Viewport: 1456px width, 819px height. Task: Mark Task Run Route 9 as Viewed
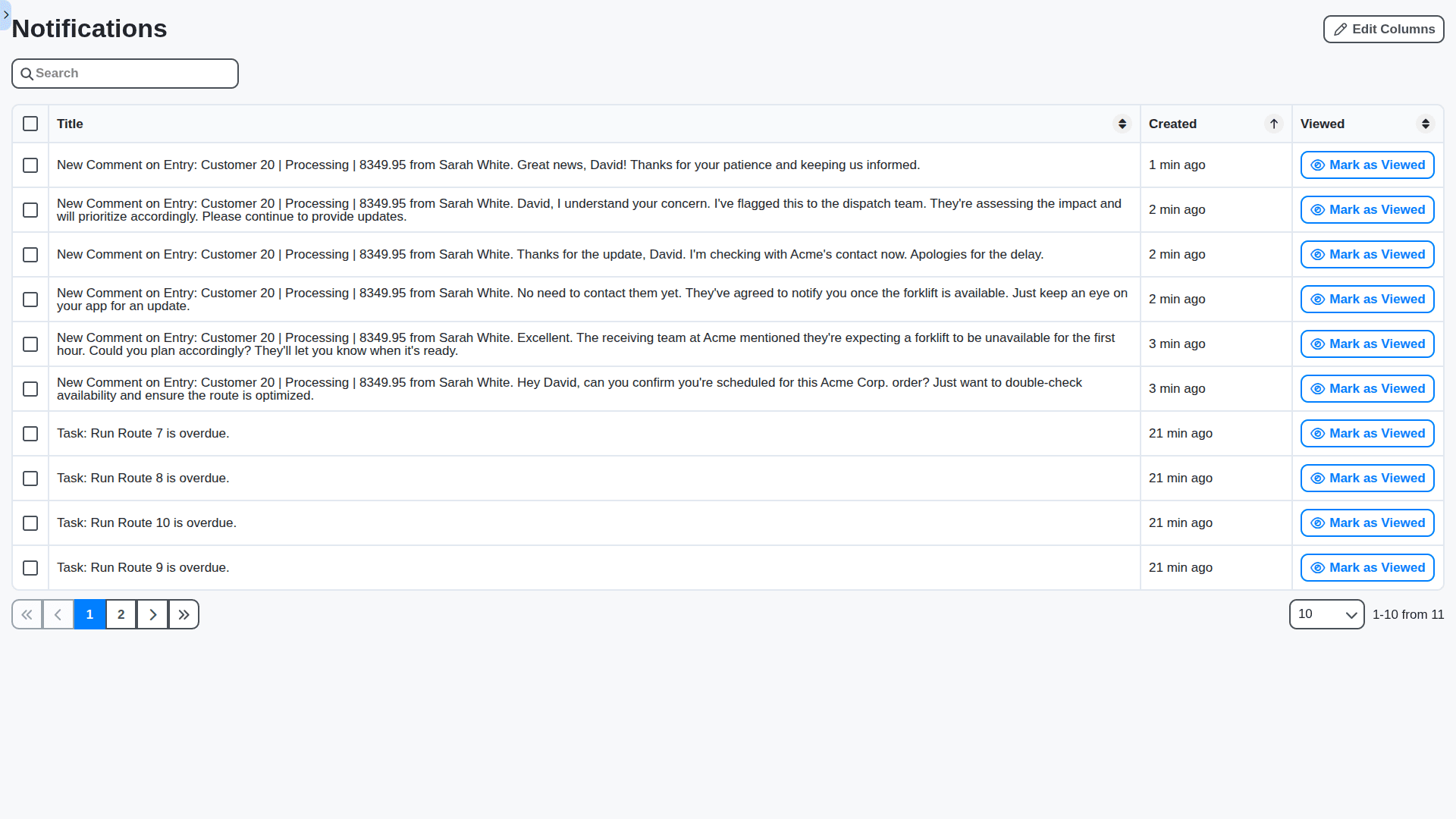pyautogui.click(x=1367, y=567)
